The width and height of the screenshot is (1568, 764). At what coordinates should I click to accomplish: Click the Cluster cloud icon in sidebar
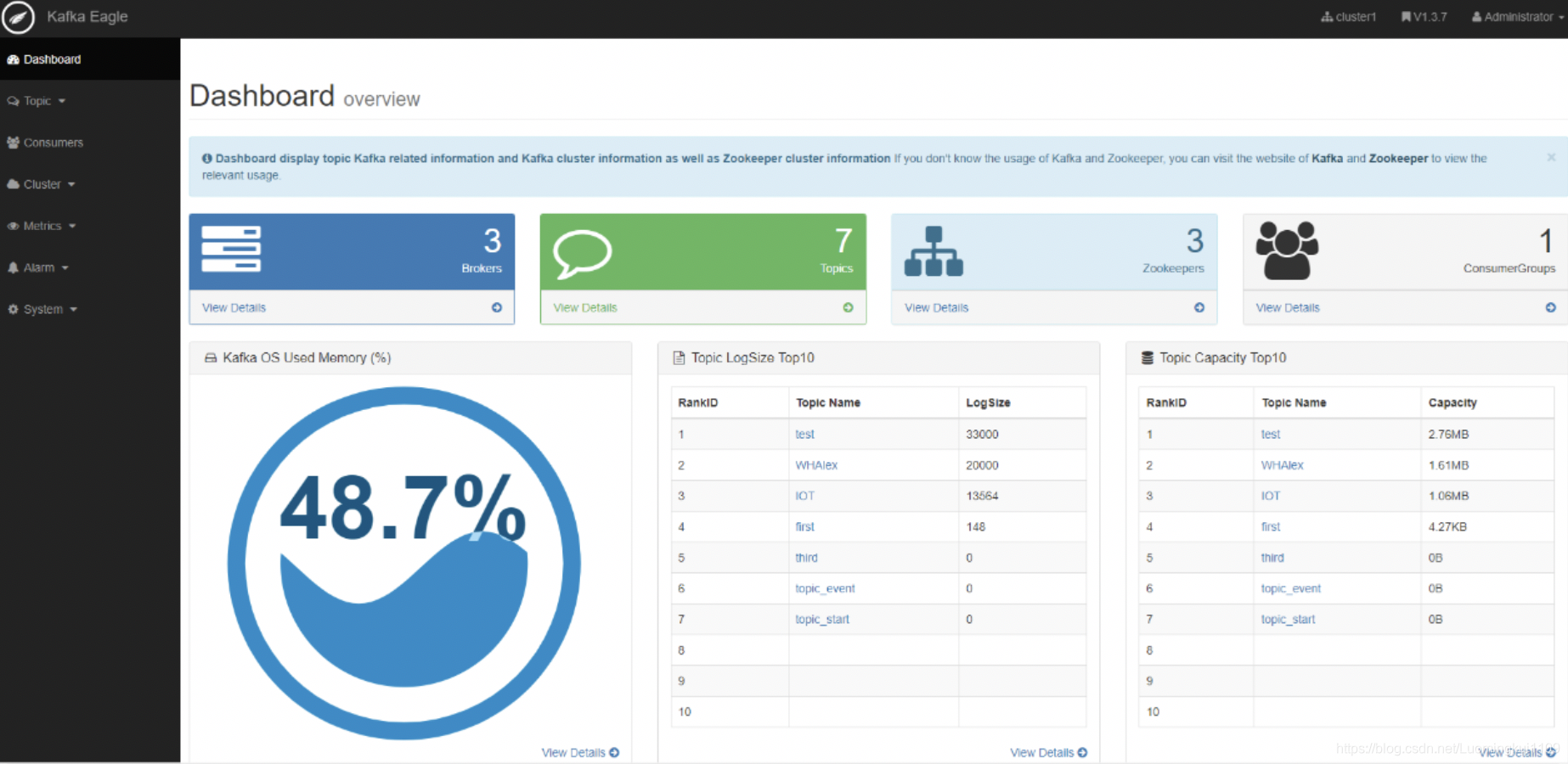[13, 184]
